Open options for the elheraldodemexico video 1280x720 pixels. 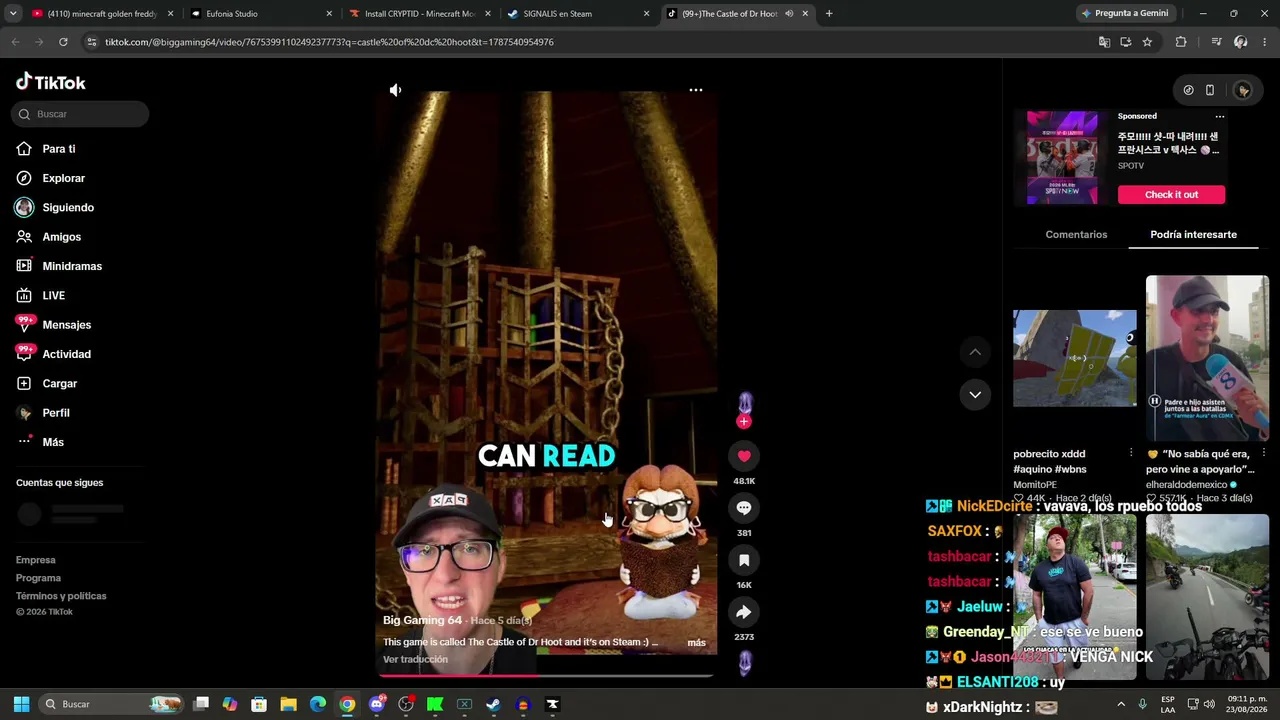tap(1263, 454)
